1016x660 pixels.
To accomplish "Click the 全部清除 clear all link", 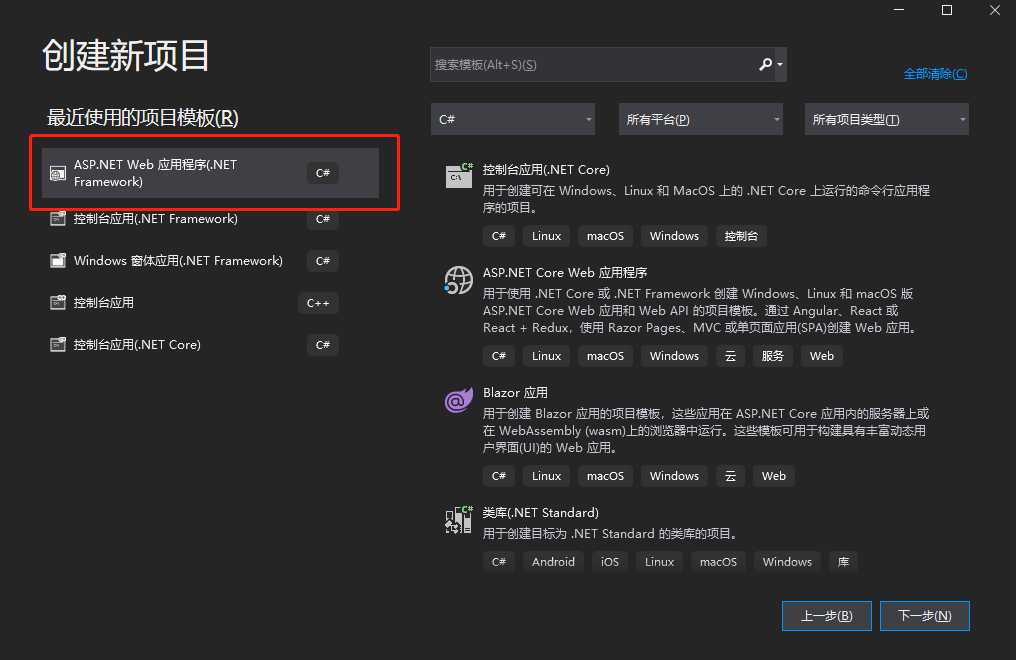I will click(935, 74).
